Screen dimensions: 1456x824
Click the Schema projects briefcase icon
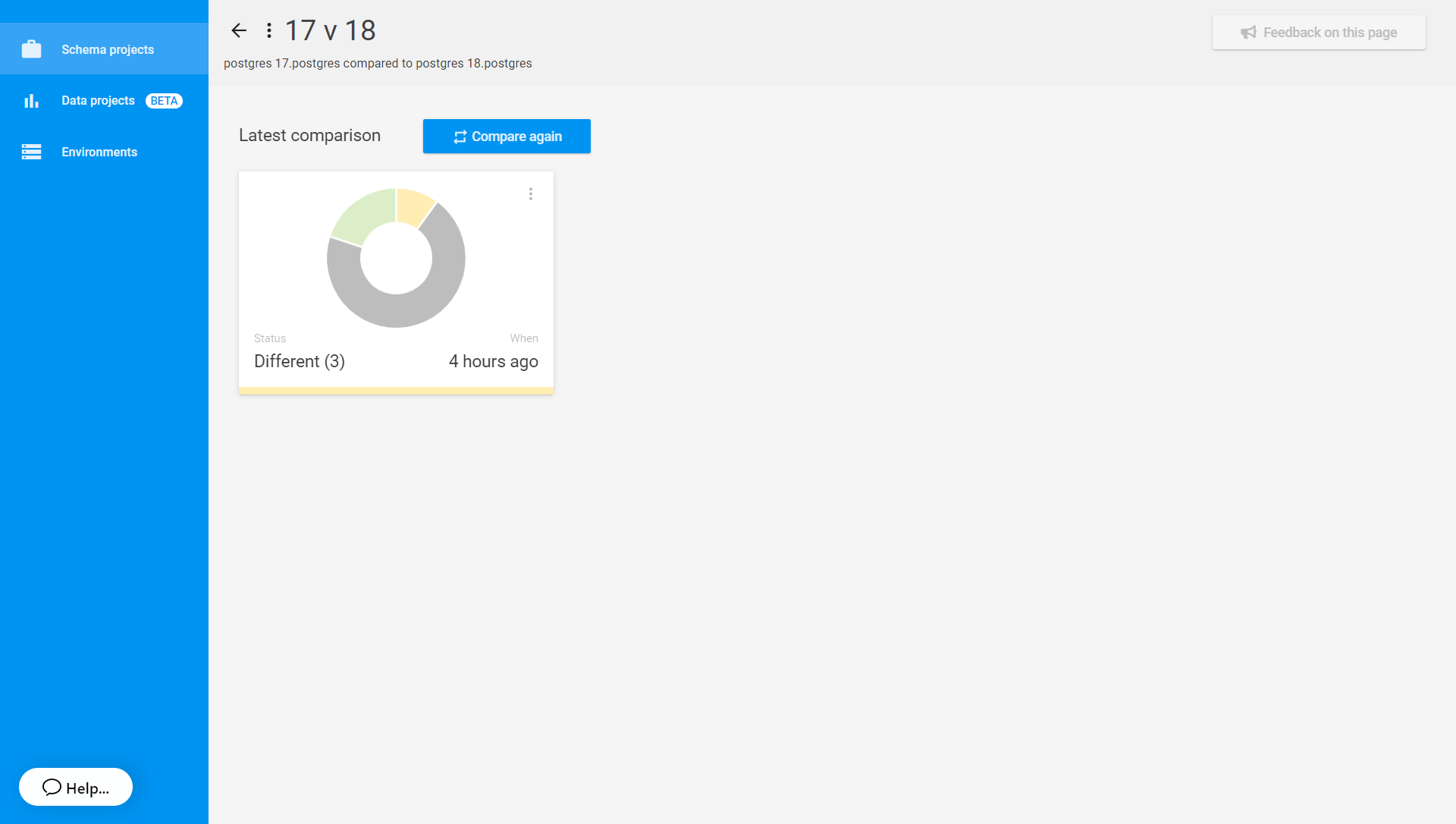coord(31,49)
